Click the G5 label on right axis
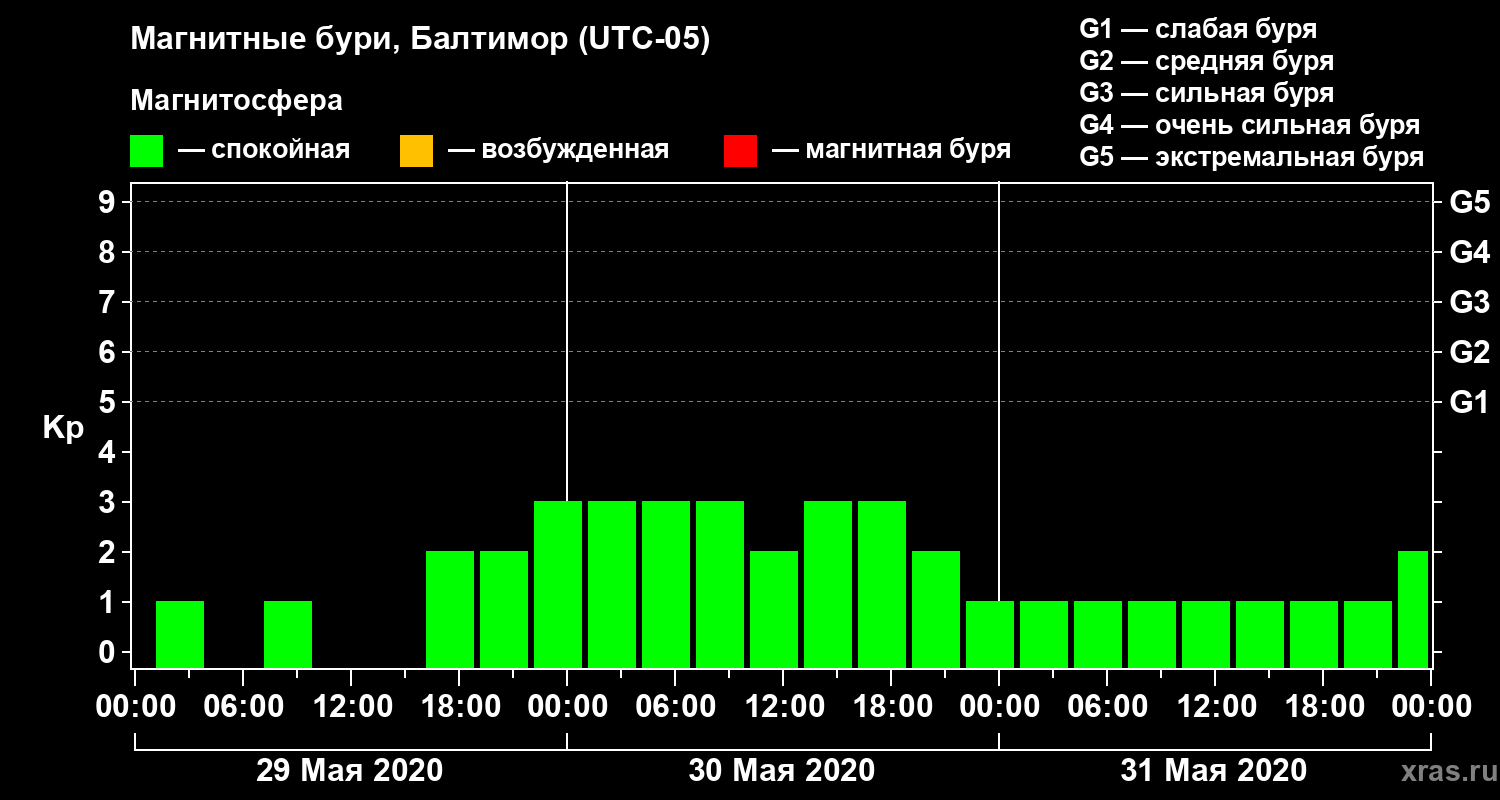This screenshot has height=800, width=1500. (1469, 202)
